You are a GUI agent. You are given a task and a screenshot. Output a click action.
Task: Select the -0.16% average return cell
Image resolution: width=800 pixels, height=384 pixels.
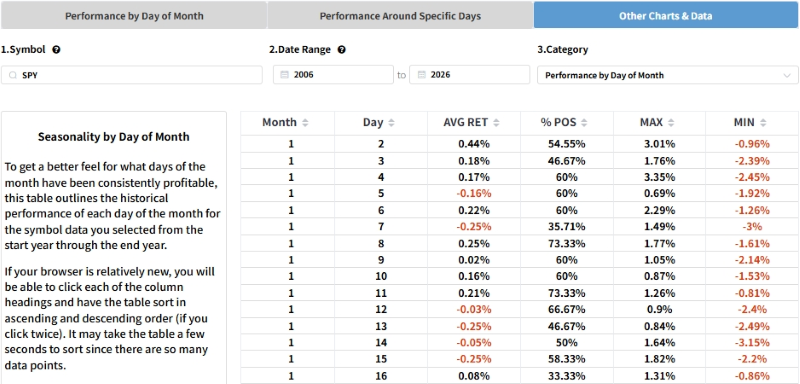pos(474,194)
